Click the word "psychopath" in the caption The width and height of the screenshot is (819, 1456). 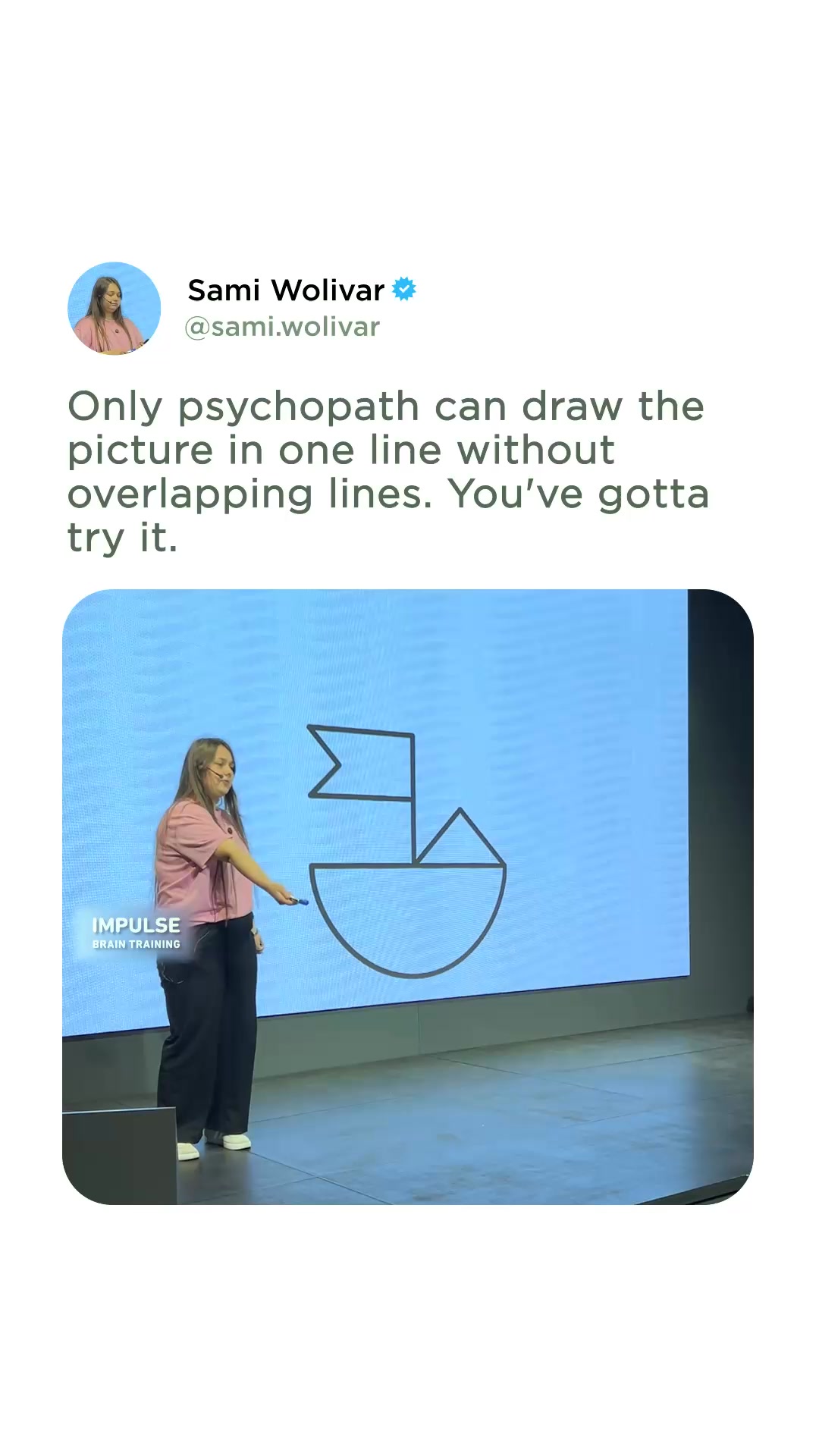[x=298, y=409]
